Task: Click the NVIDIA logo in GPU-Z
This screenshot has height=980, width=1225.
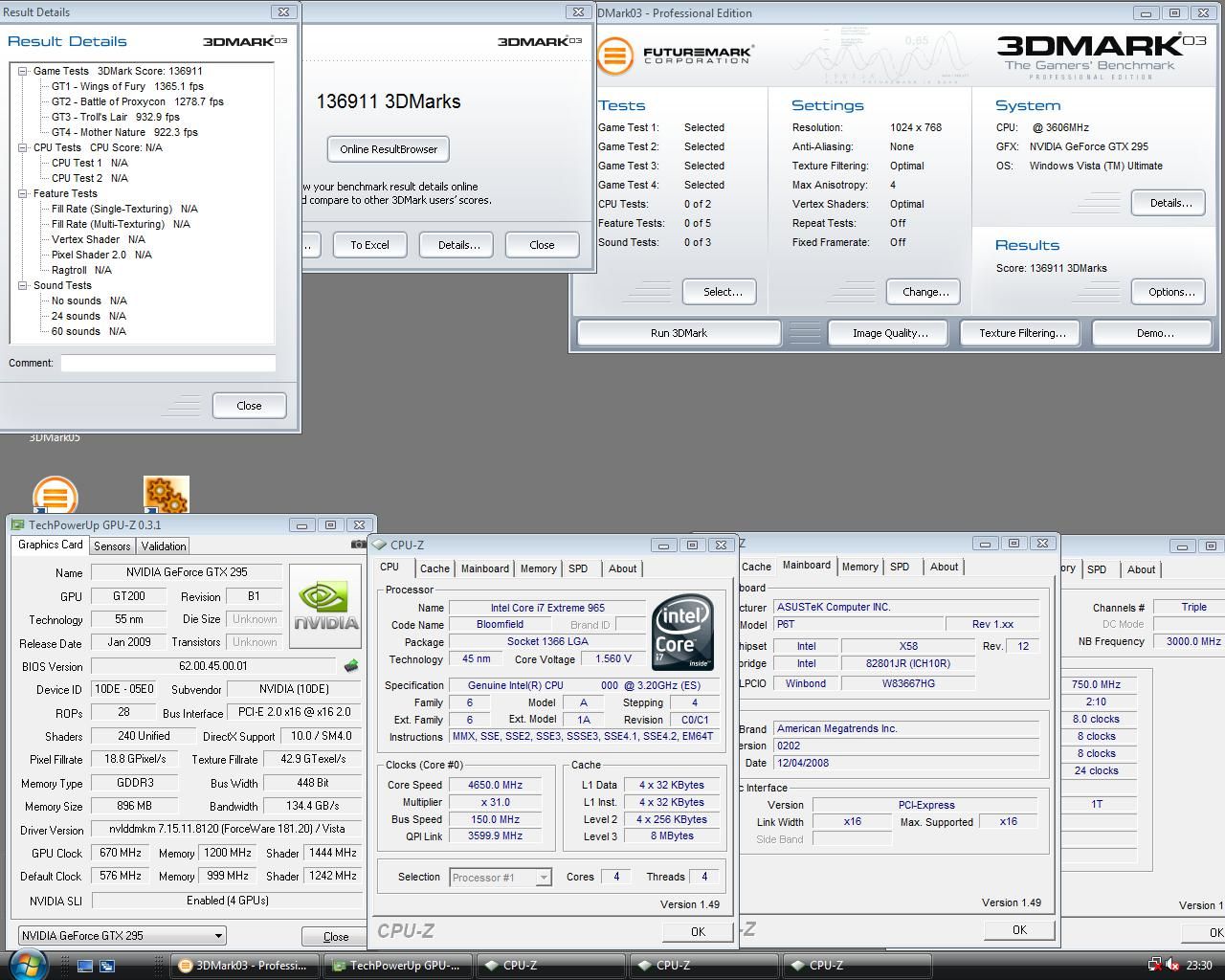Action: pos(325,606)
